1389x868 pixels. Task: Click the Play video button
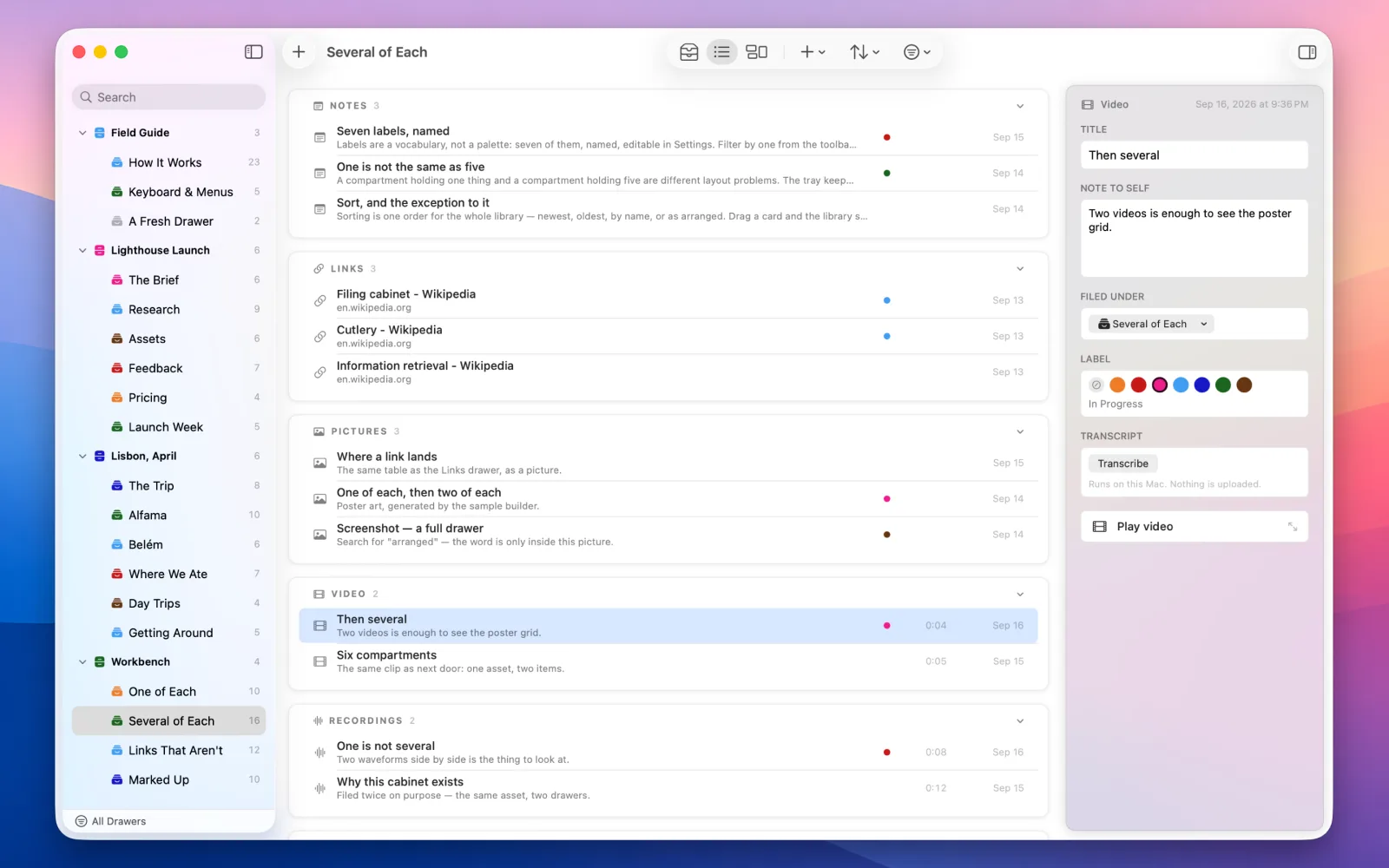[1195, 527]
